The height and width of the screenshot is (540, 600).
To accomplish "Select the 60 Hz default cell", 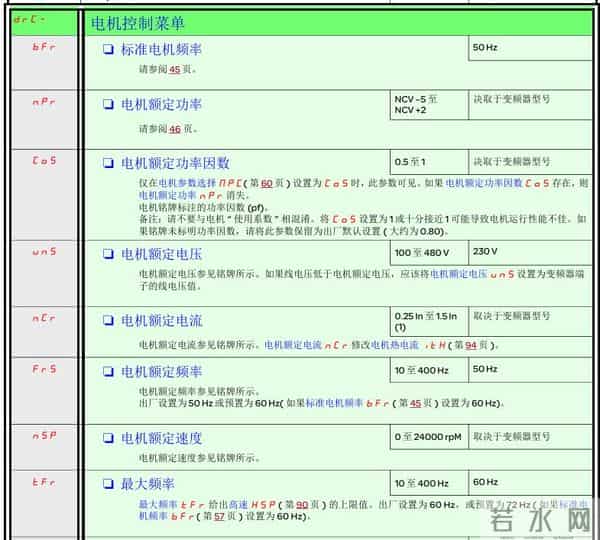I will tap(530, 483).
